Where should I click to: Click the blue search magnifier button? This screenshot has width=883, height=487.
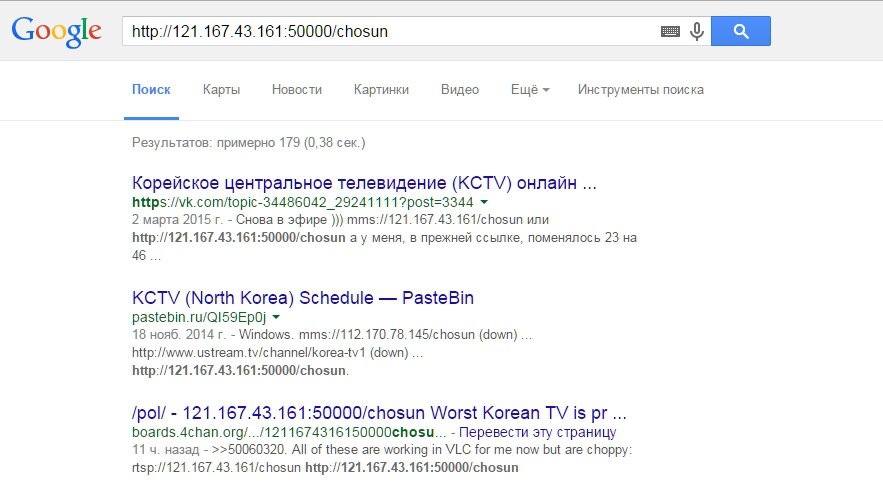point(741,31)
